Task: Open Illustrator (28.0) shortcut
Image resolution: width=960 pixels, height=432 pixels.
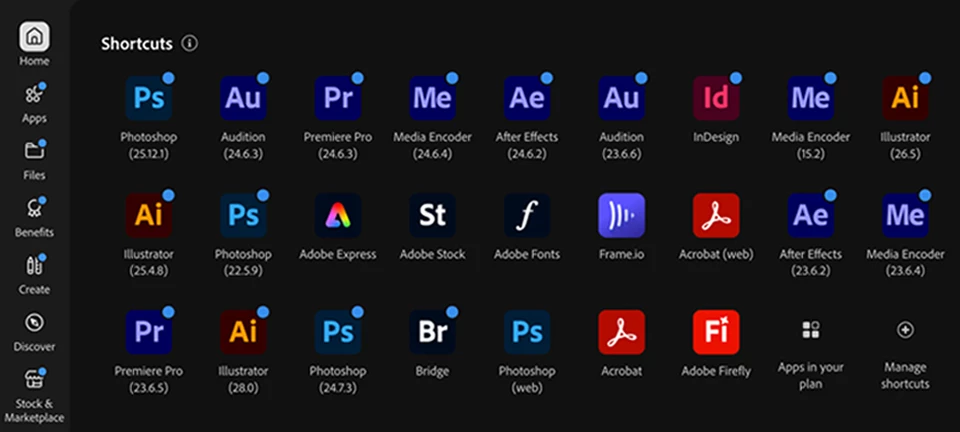Action: (x=243, y=332)
